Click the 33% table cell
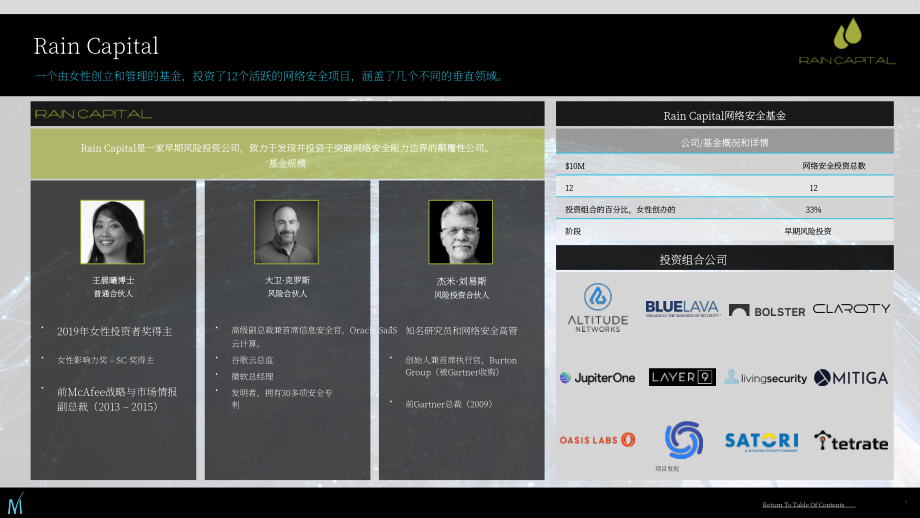Viewport: 920px width, 518px height. [x=813, y=209]
